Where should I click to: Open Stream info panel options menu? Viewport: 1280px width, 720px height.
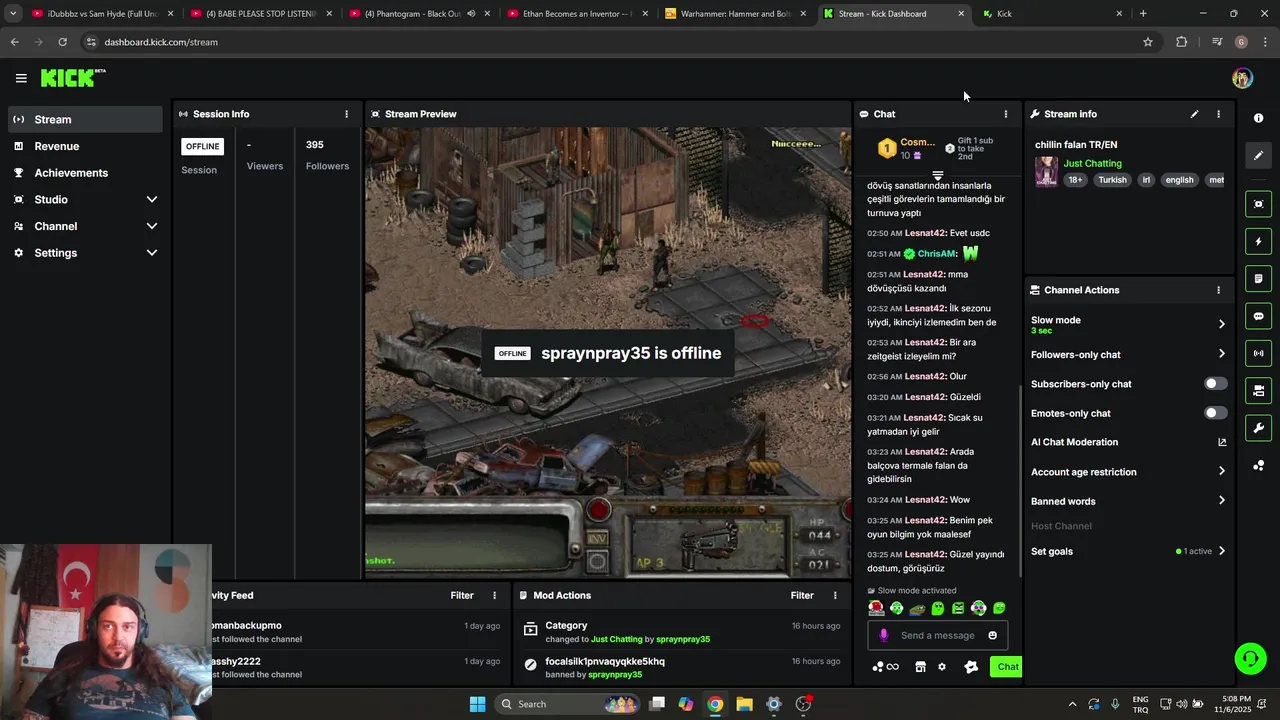tap(1218, 114)
